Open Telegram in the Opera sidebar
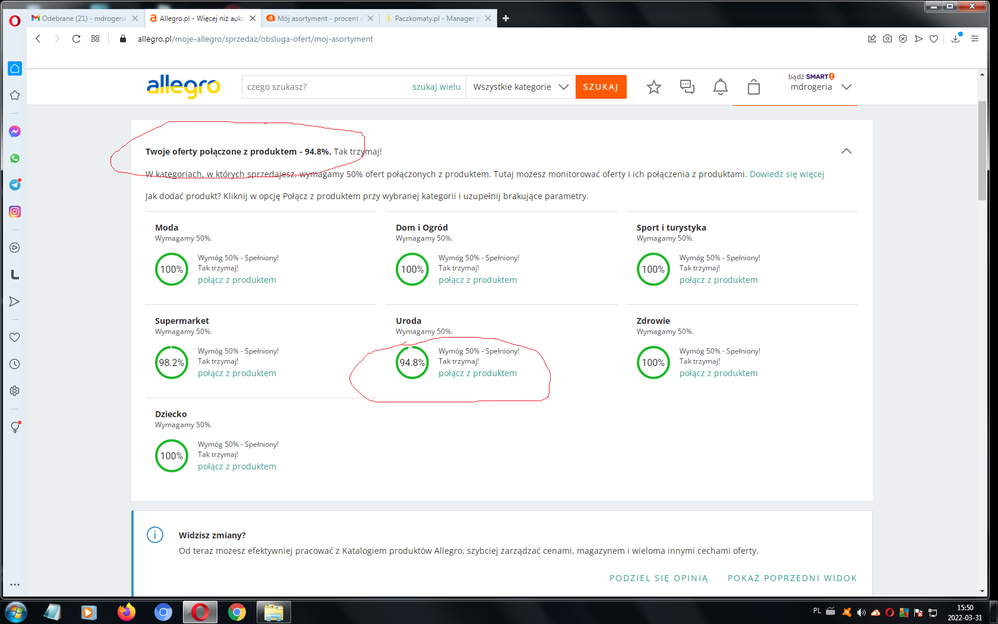The height and width of the screenshot is (624, 998). 15,185
